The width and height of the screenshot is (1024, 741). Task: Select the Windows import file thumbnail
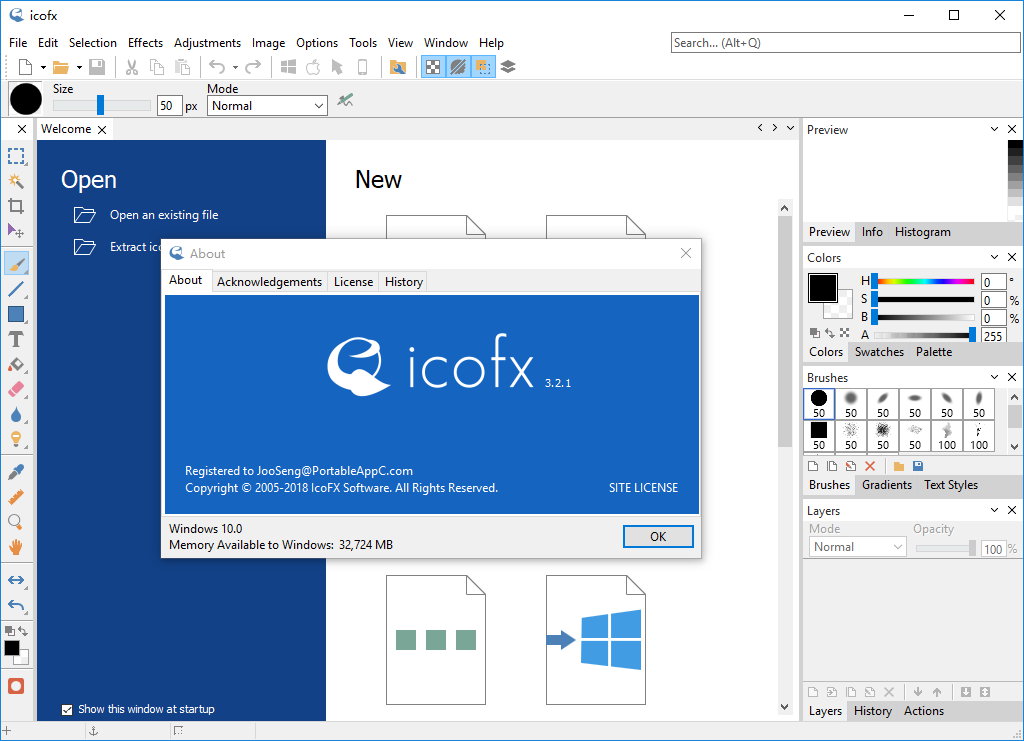(596, 640)
